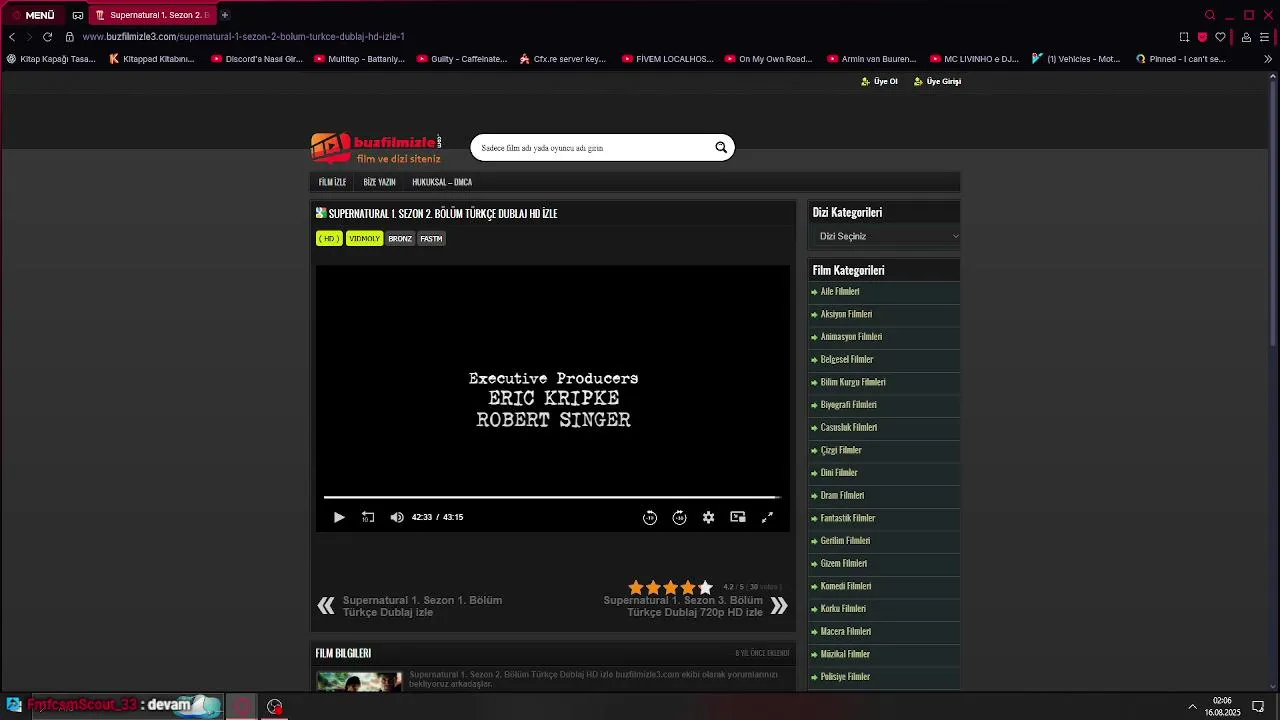This screenshot has width=1280, height=720.
Task: Open the Discord'a Nasıl Gir... bookmark
Action: (257, 59)
